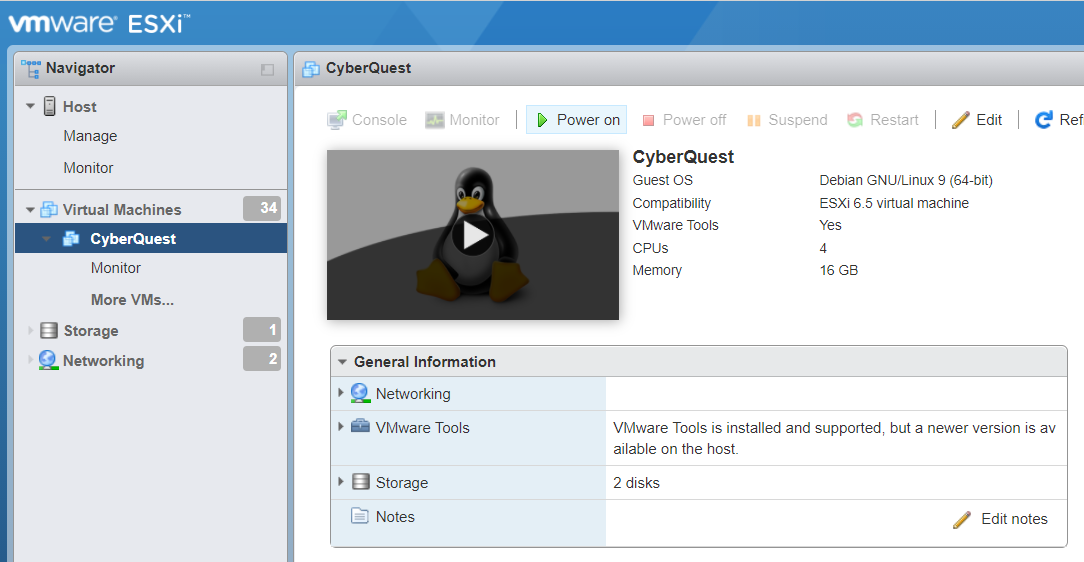Collapse the CyberQuest tree node arrow
The width and height of the screenshot is (1084, 562).
point(46,239)
